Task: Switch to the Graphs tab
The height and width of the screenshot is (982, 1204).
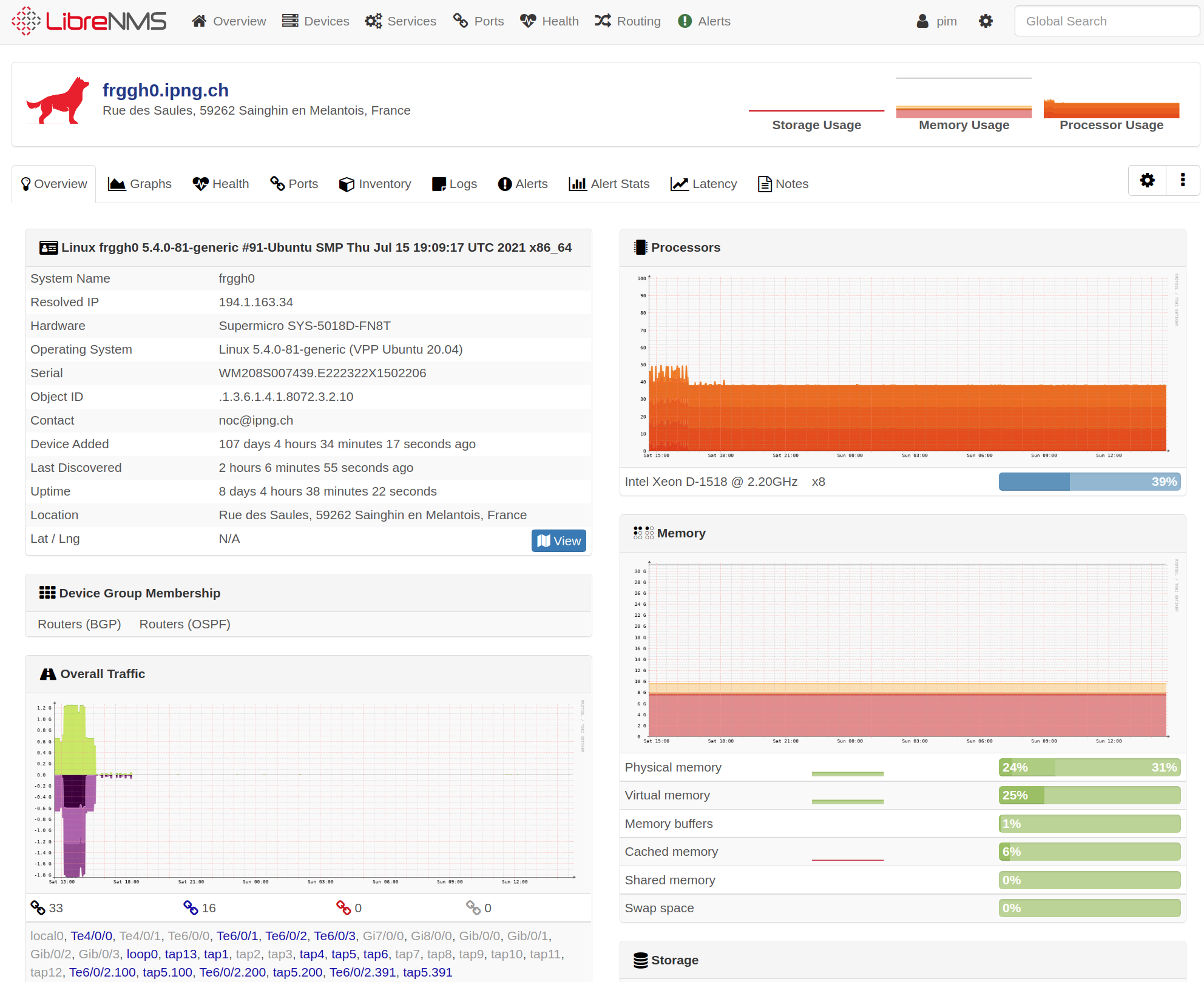Action: pos(140,184)
